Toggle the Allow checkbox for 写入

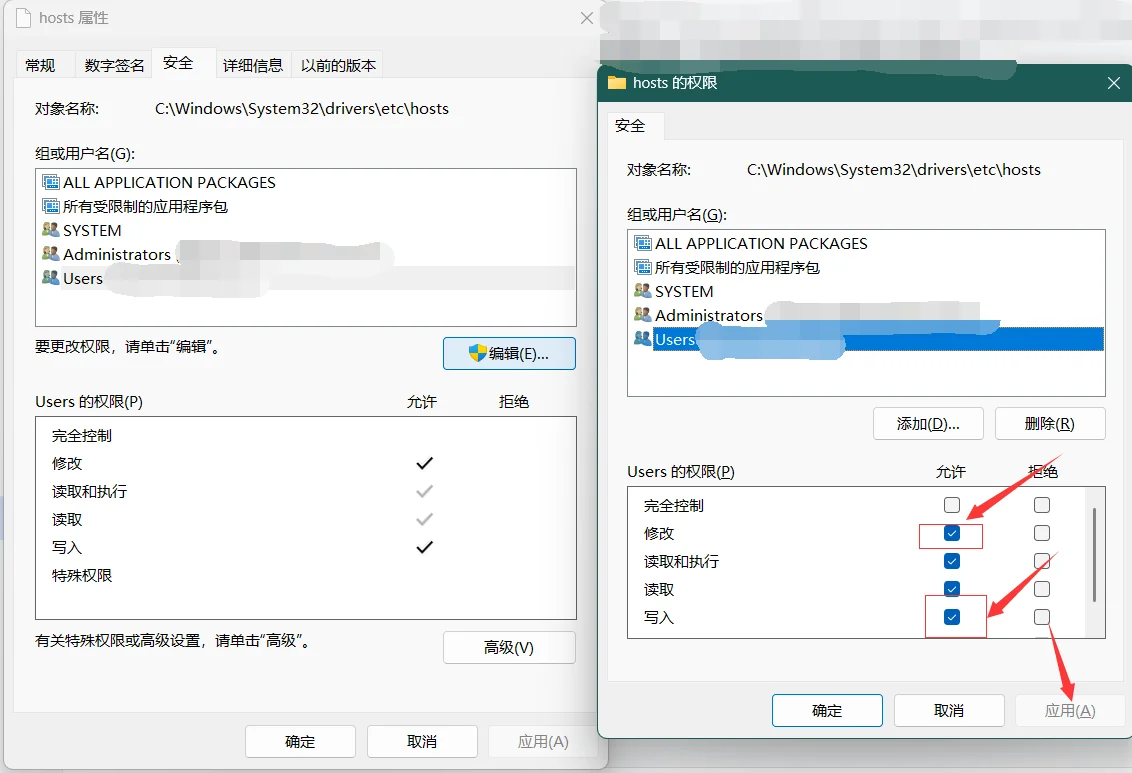(952, 618)
